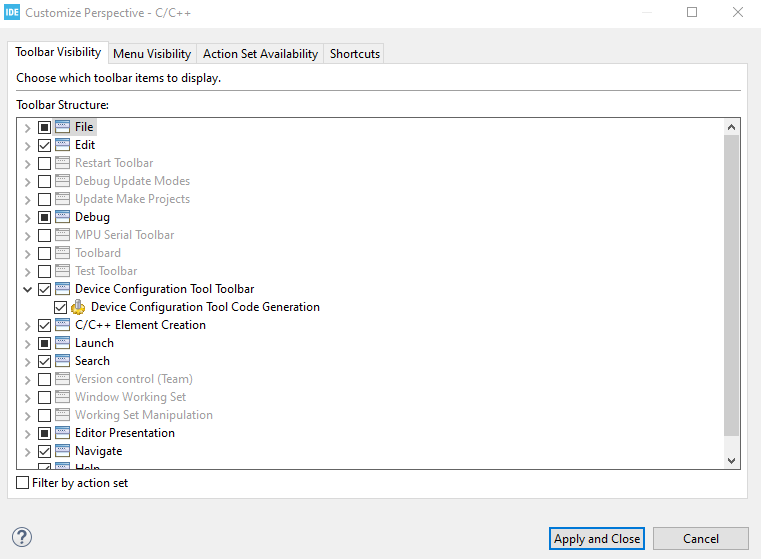Click the File toolbar icon
This screenshot has height=559, width=761.
click(x=62, y=127)
